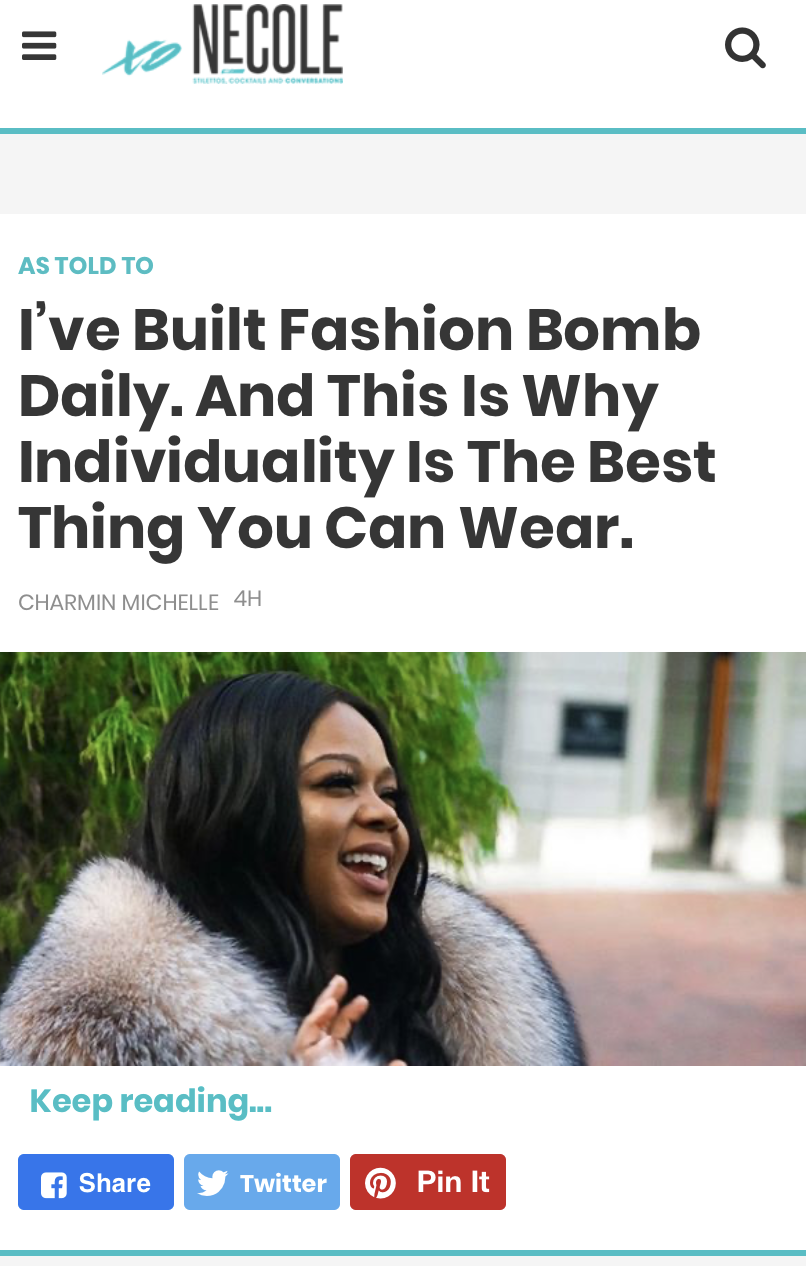Screen dimensions: 806x1266
Task: Click the "Keep reading..." link
Action: (x=151, y=1101)
